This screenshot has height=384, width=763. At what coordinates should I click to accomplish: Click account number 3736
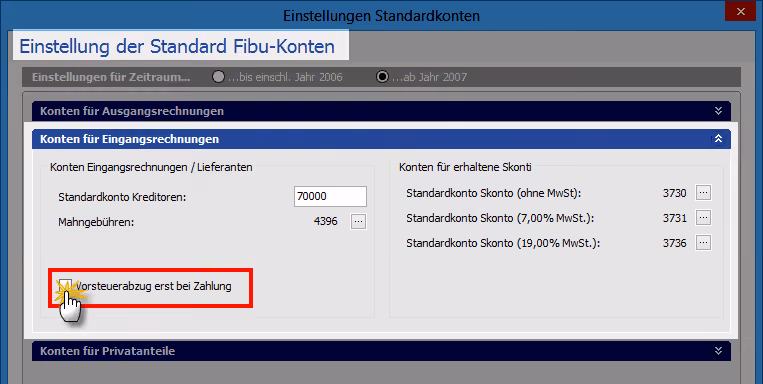click(x=674, y=243)
